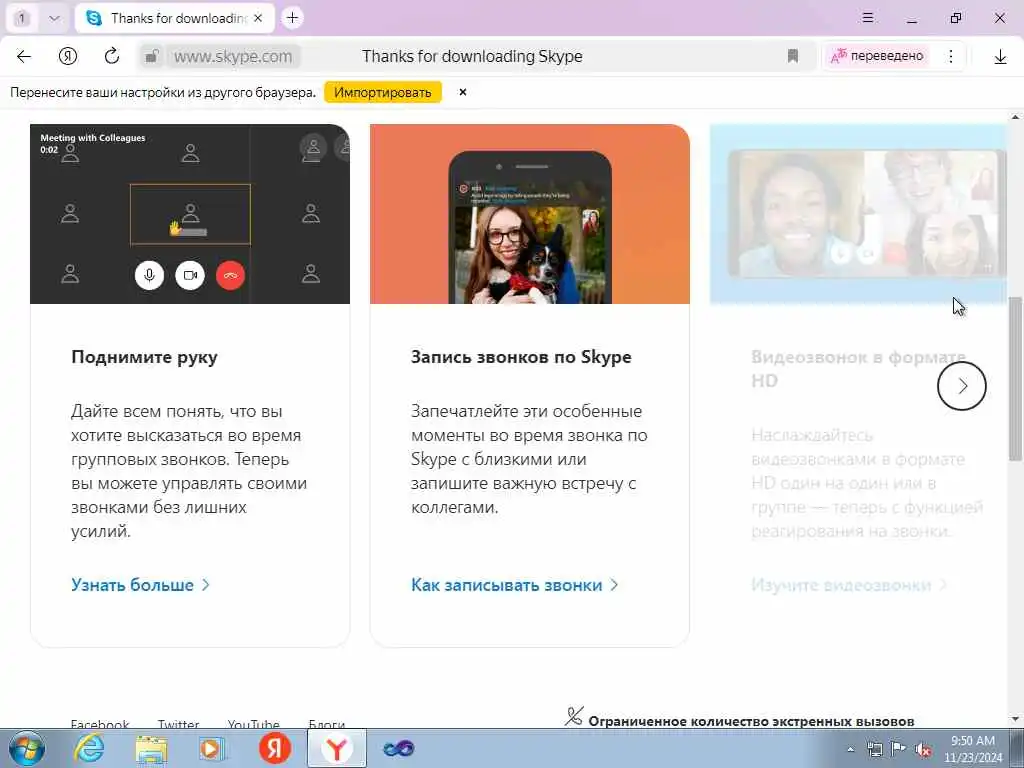Click the lock site-security icon
Viewport: 1024px width, 768px height.
click(x=152, y=57)
